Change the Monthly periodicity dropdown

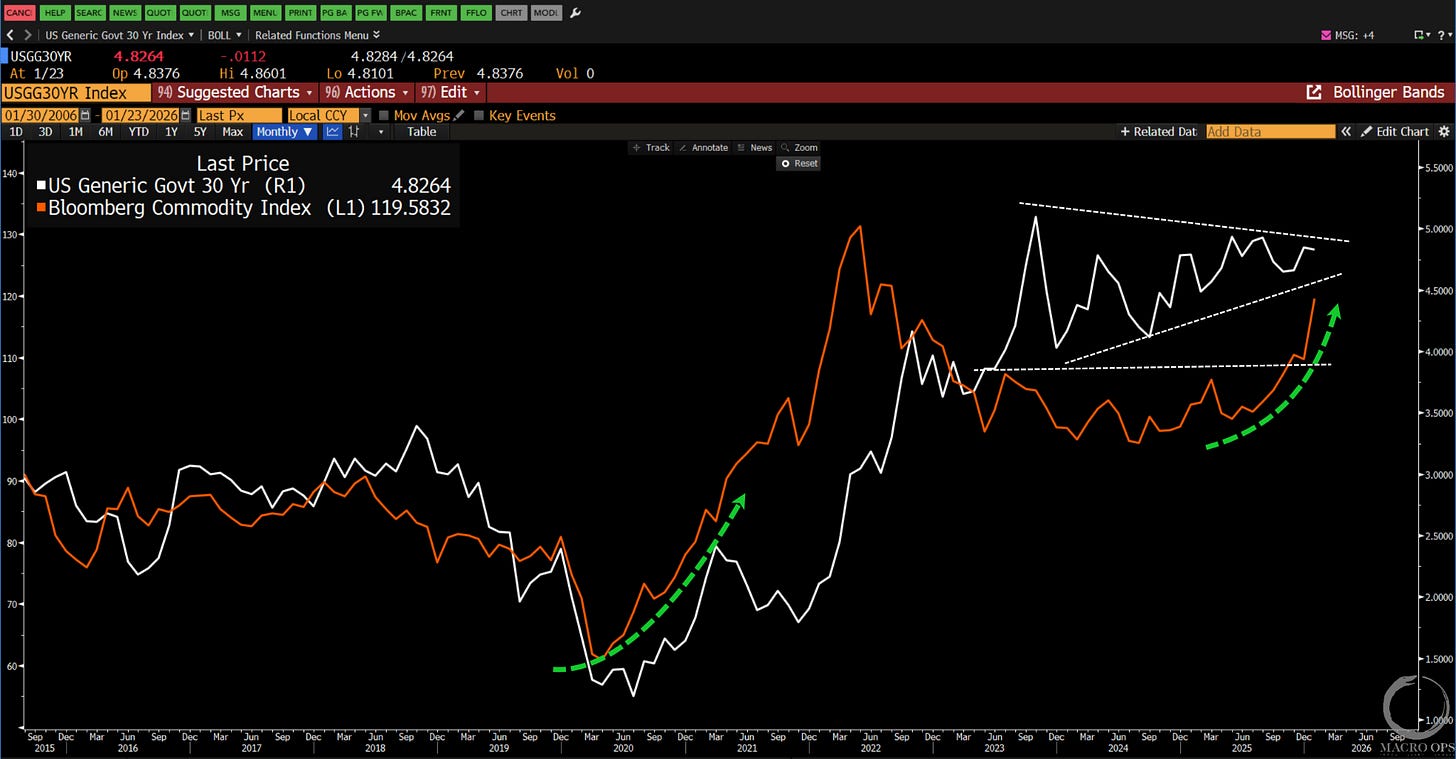[285, 131]
